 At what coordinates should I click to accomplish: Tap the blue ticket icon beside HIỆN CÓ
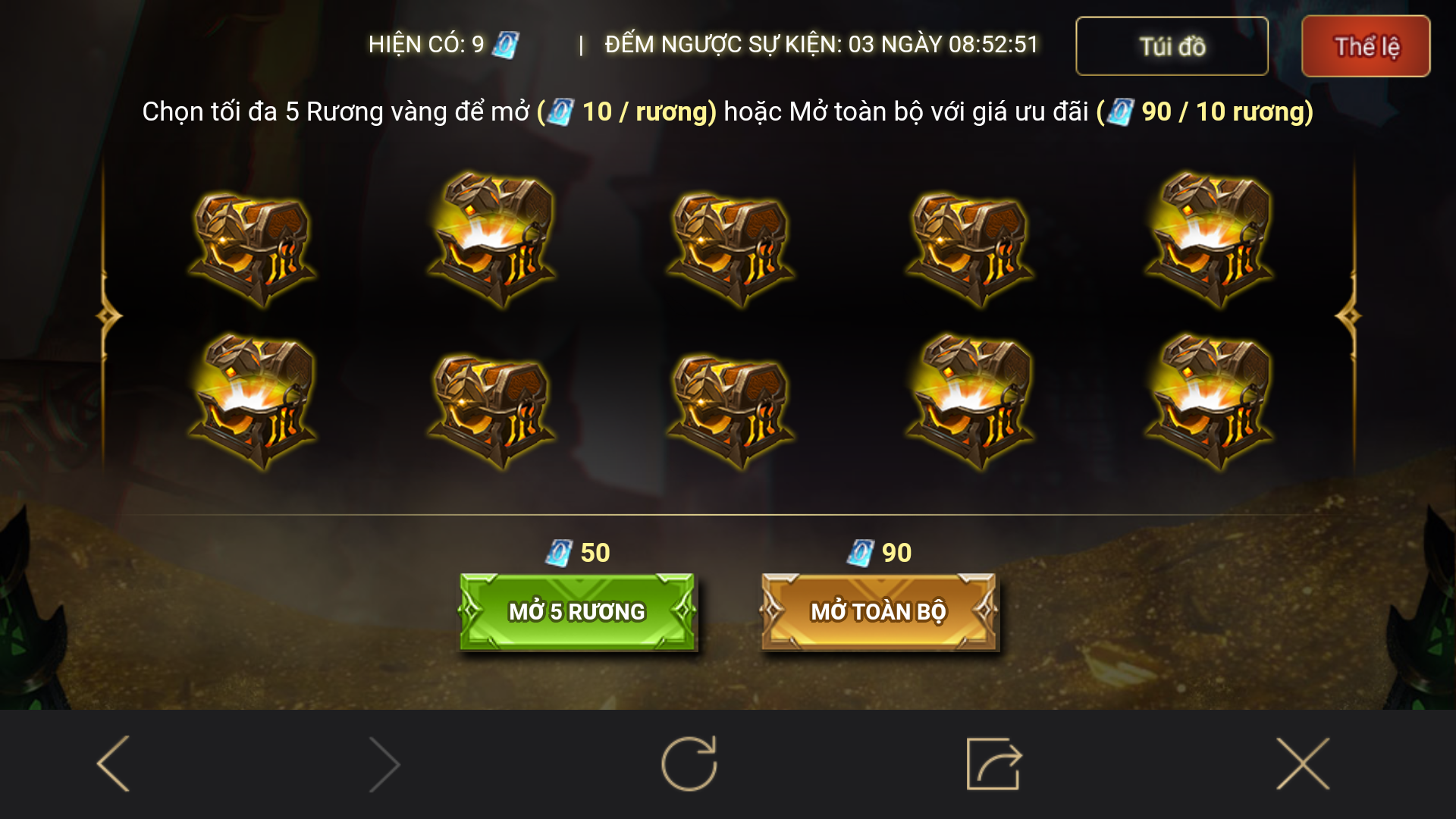coord(505,45)
